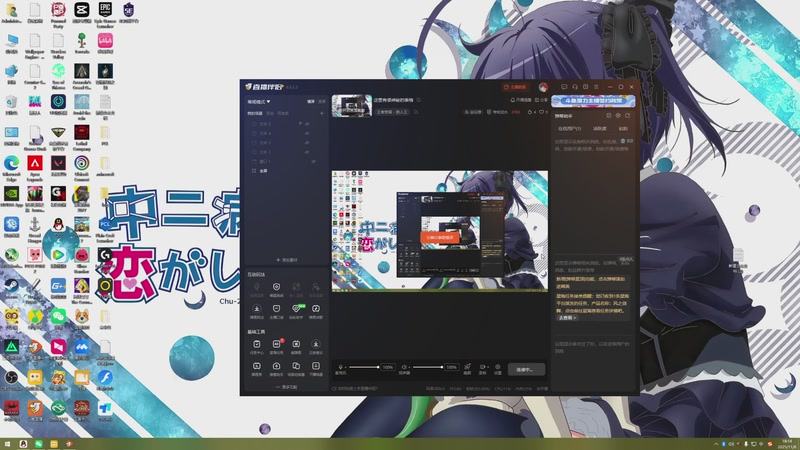Open the Windows Start button
The width and height of the screenshot is (800, 450).
tap(7, 444)
